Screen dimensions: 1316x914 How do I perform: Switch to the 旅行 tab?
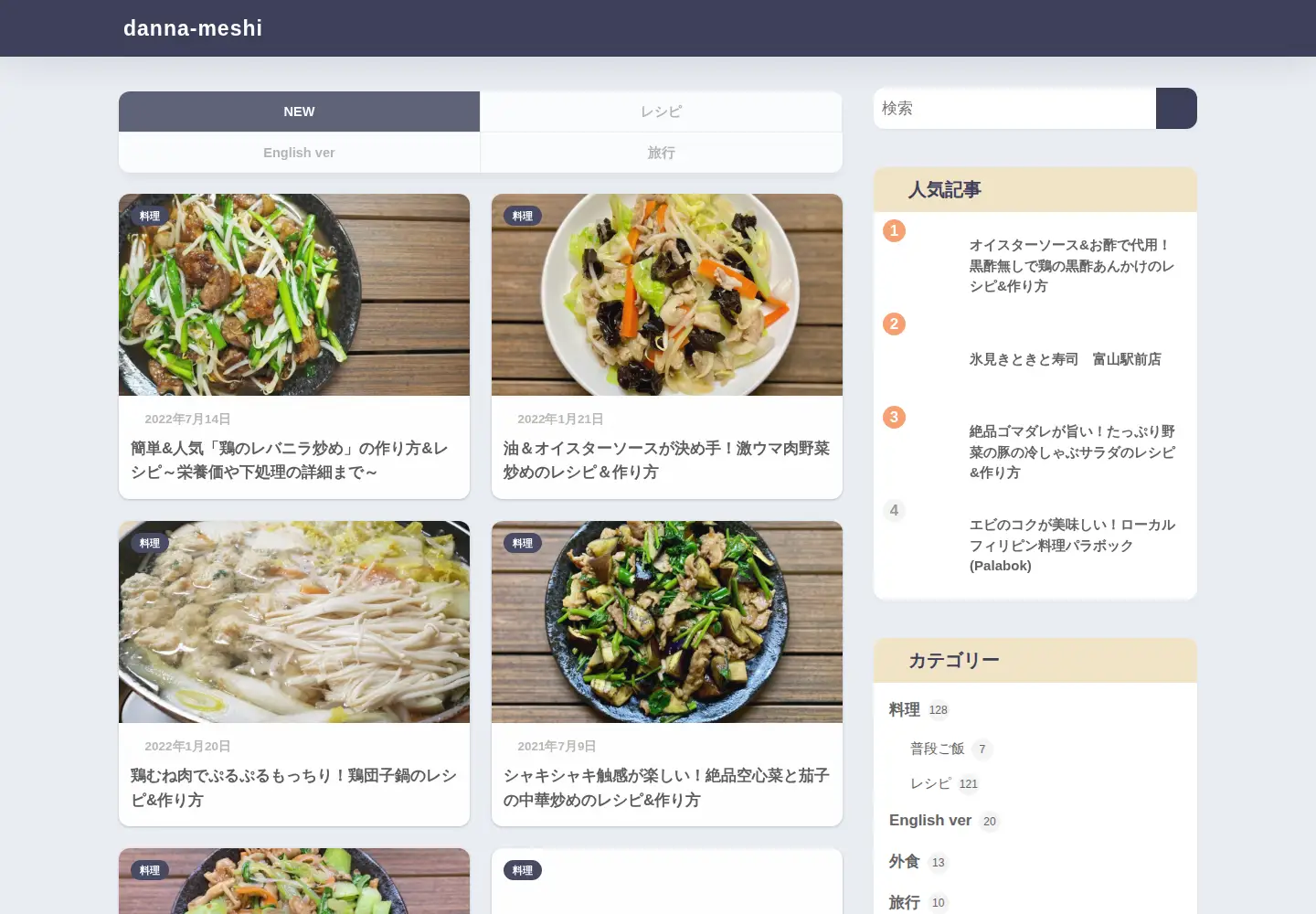pyautogui.click(x=661, y=153)
